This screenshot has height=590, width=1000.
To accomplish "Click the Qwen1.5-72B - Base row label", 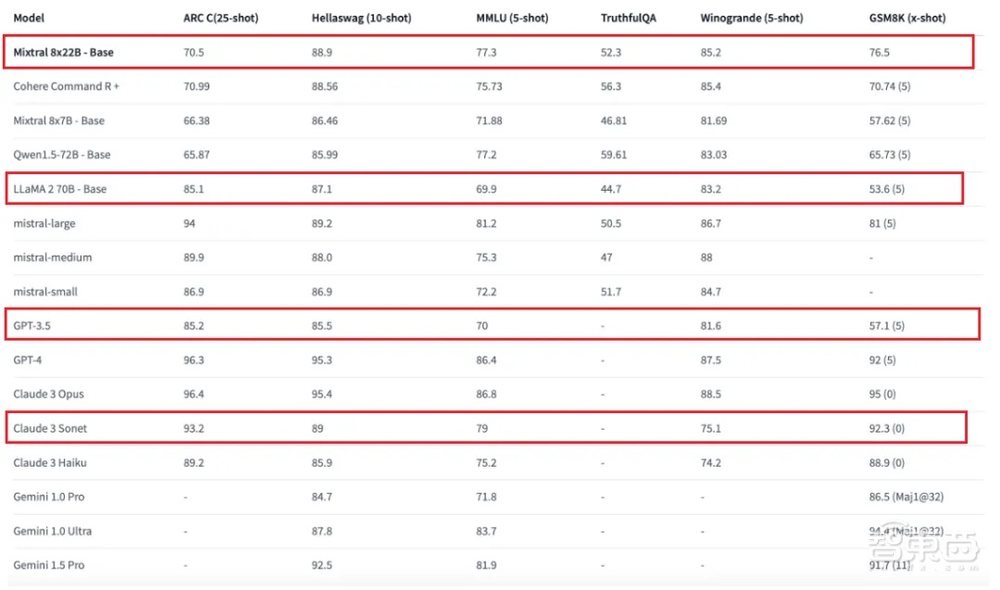I will pos(62,155).
